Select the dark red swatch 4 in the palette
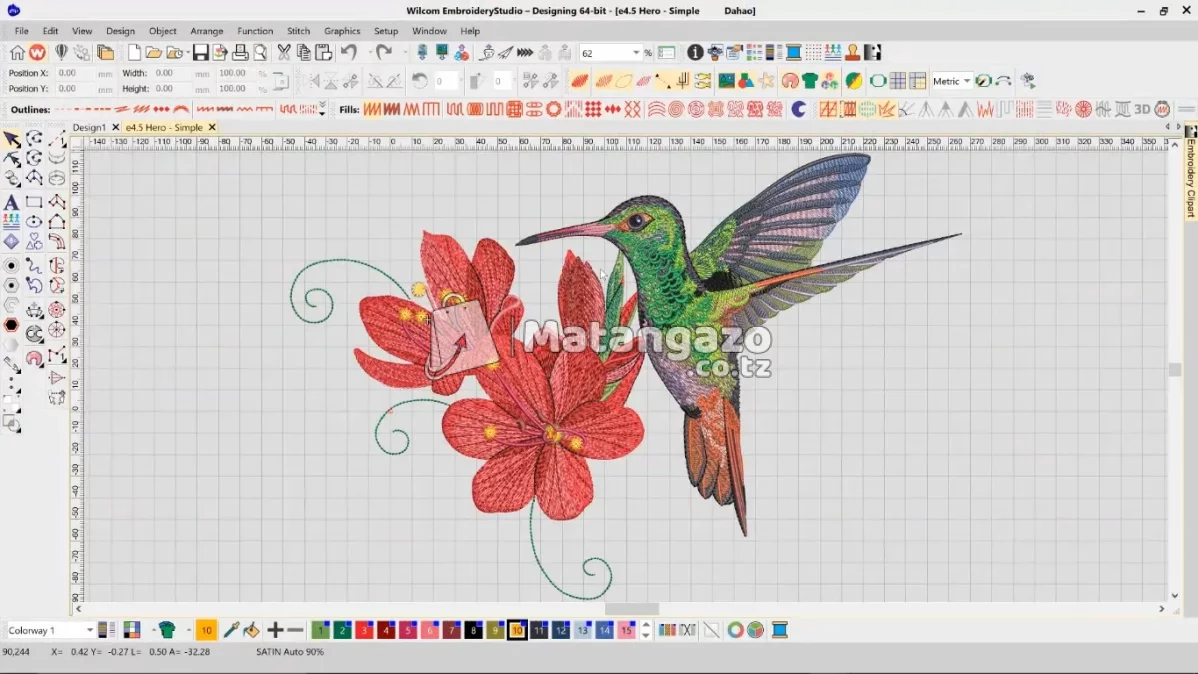This screenshot has height=674, width=1198. coord(384,630)
